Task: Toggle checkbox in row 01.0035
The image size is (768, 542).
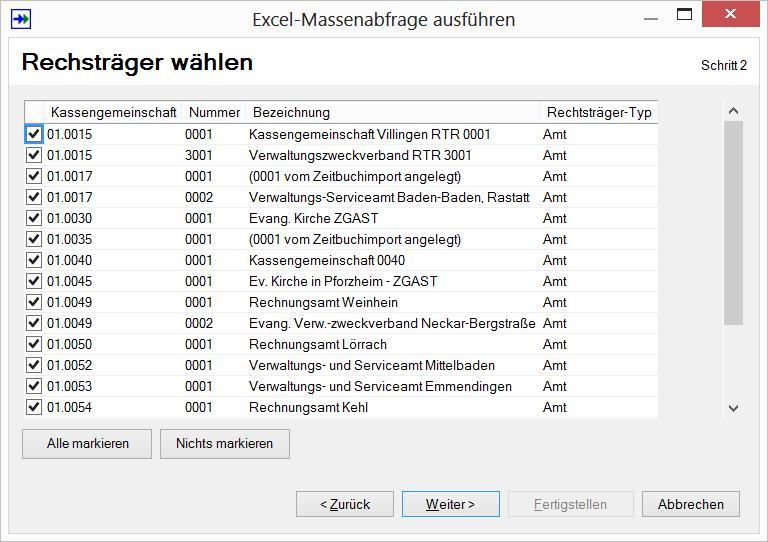Action: click(34, 239)
